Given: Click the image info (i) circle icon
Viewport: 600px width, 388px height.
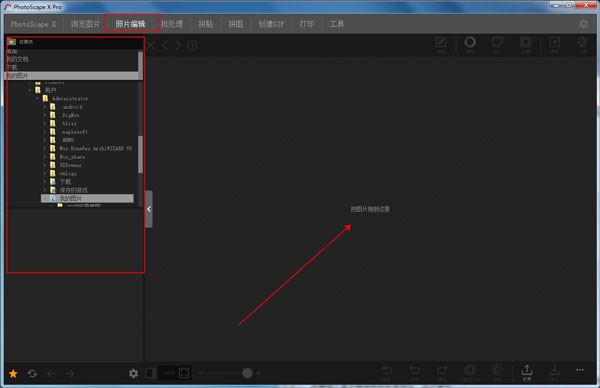Looking at the screenshot, I should (x=192, y=46).
